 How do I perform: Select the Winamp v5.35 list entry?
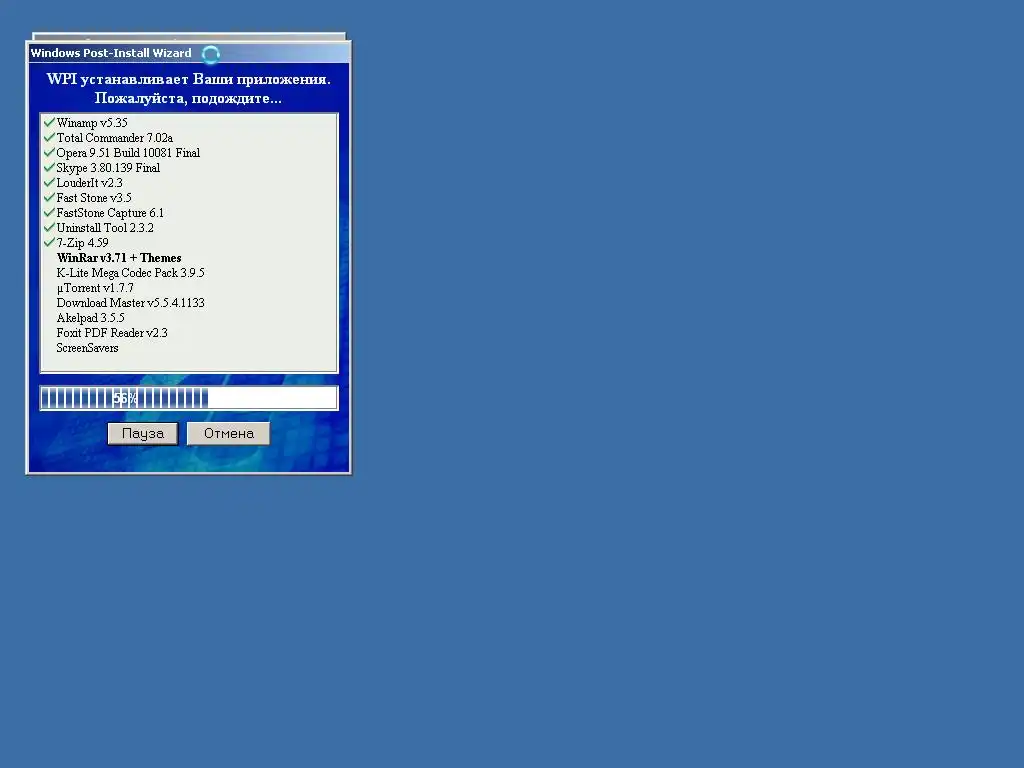(92, 123)
